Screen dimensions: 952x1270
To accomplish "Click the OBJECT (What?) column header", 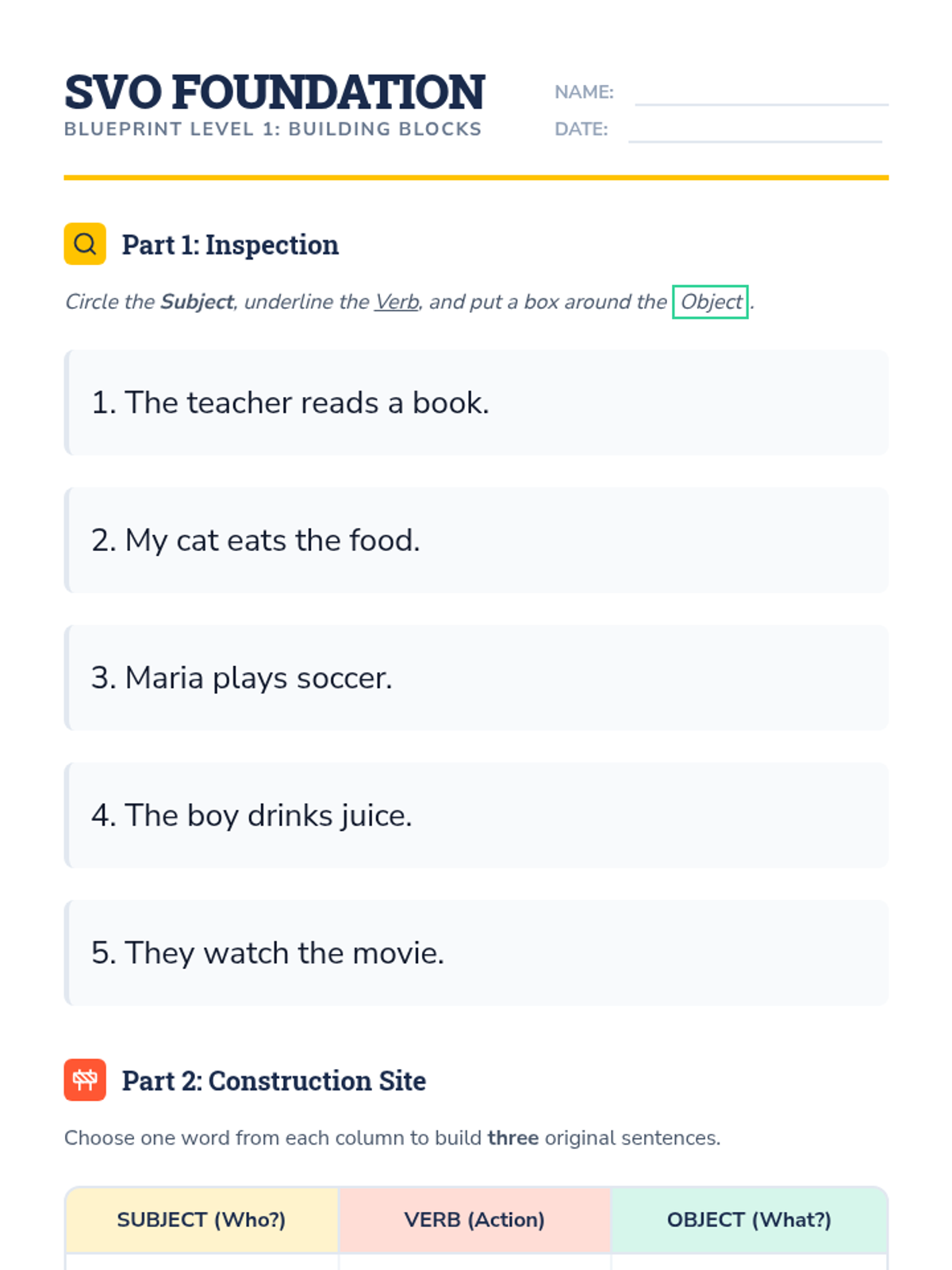I will tap(749, 1220).
